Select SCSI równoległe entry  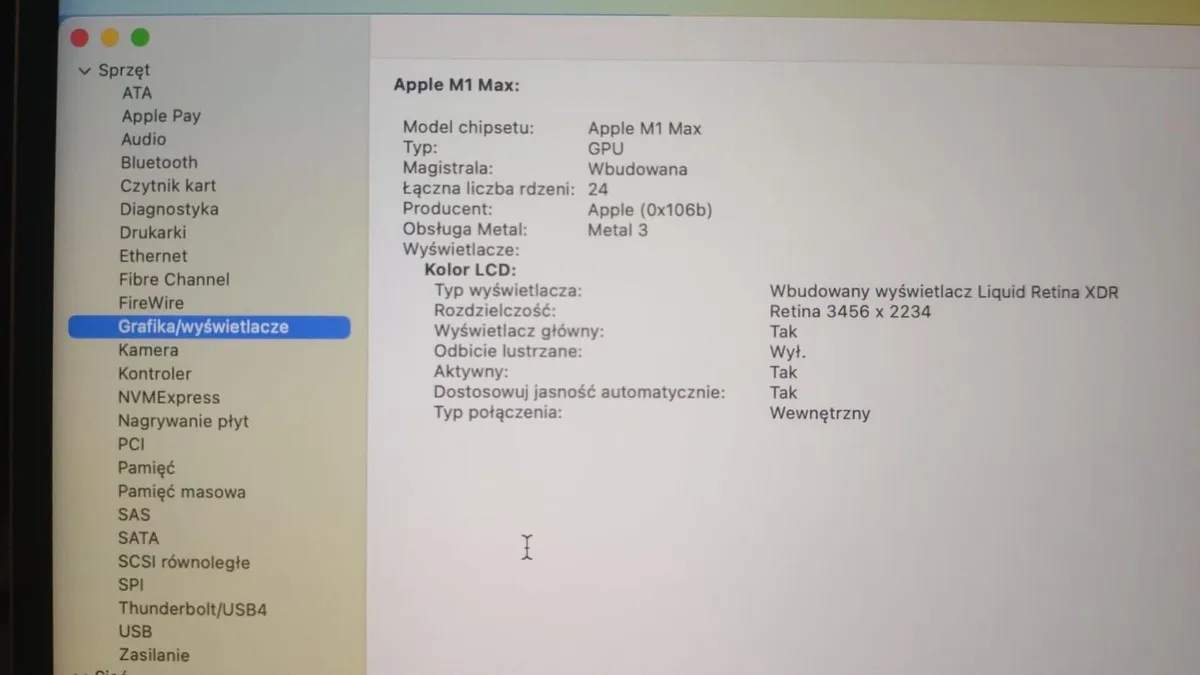[184, 562]
